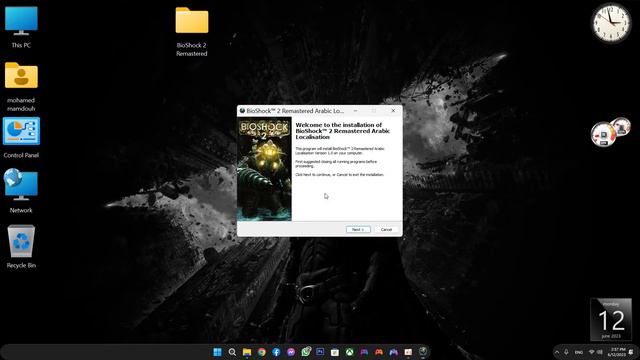640x360 pixels.
Task: Open WhatsApp from the taskbar
Action: [306, 351]
